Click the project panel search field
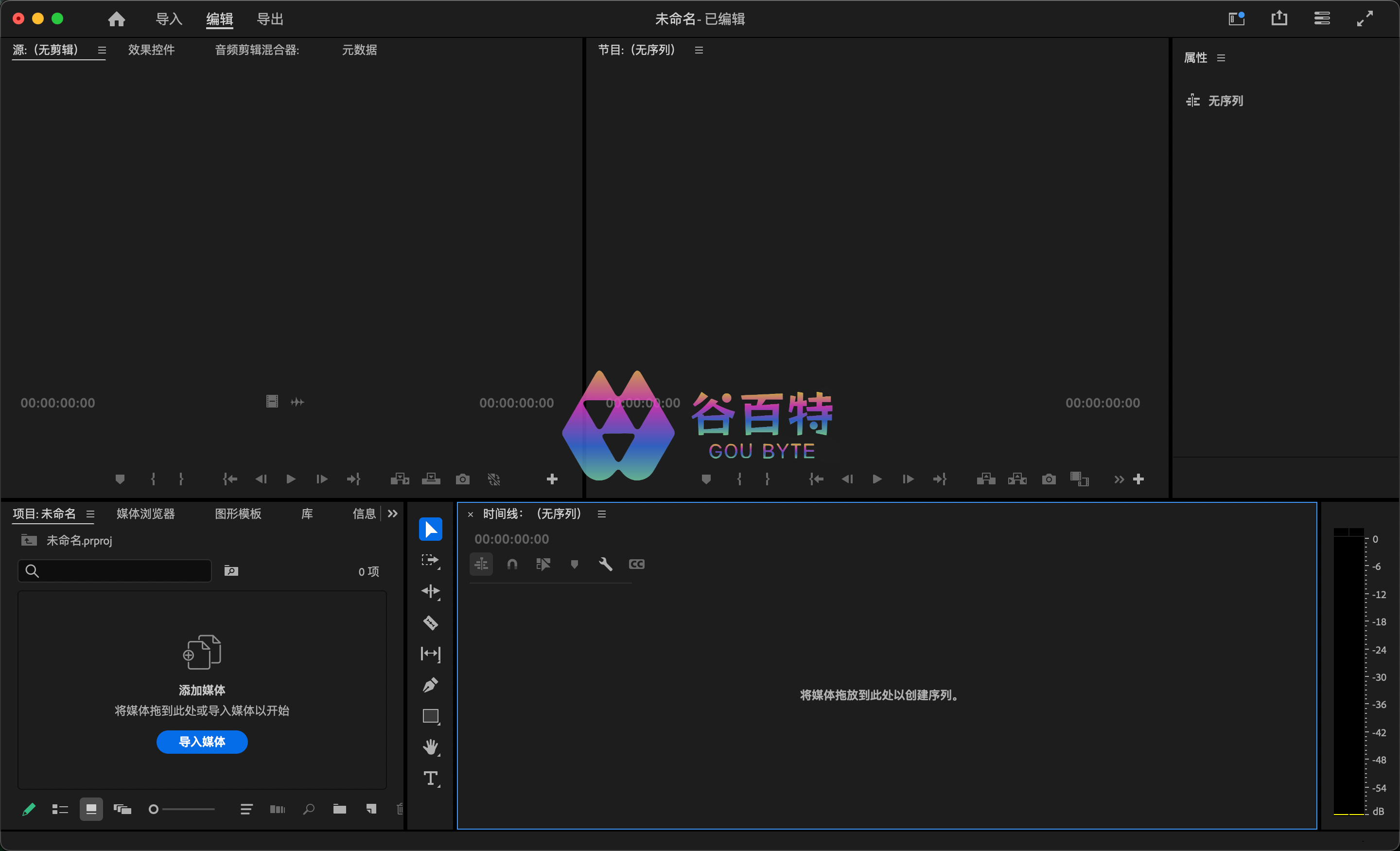The image size is (1400, 851). (114, 571)
